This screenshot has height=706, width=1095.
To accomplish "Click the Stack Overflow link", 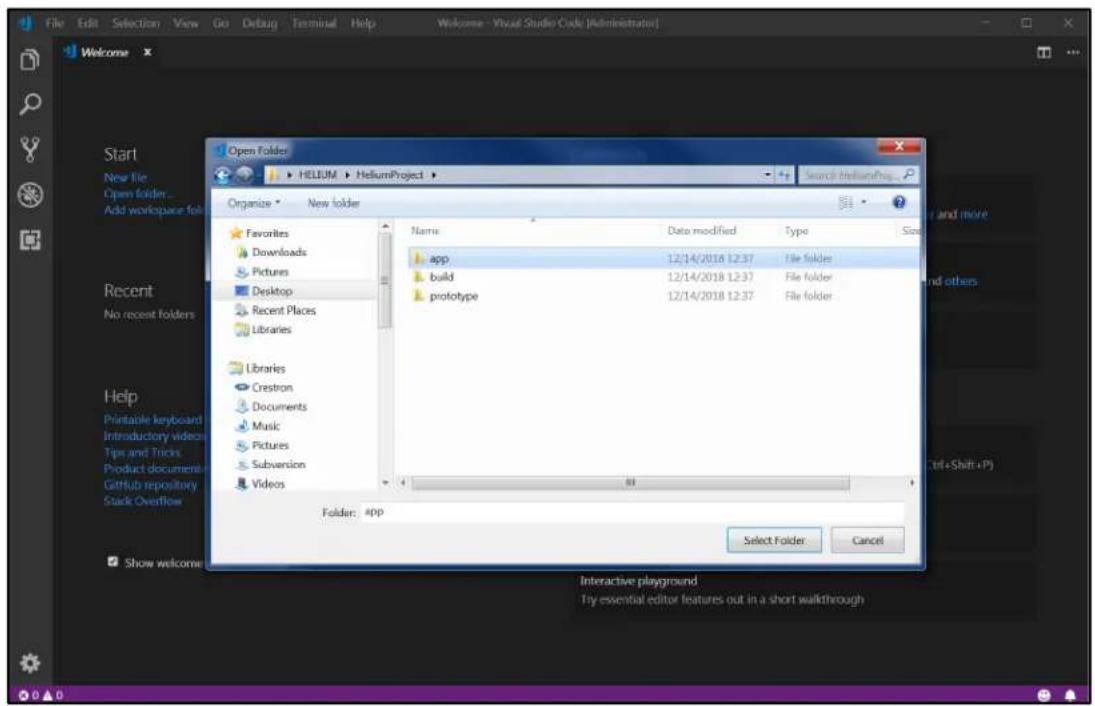I will point(142,501).
